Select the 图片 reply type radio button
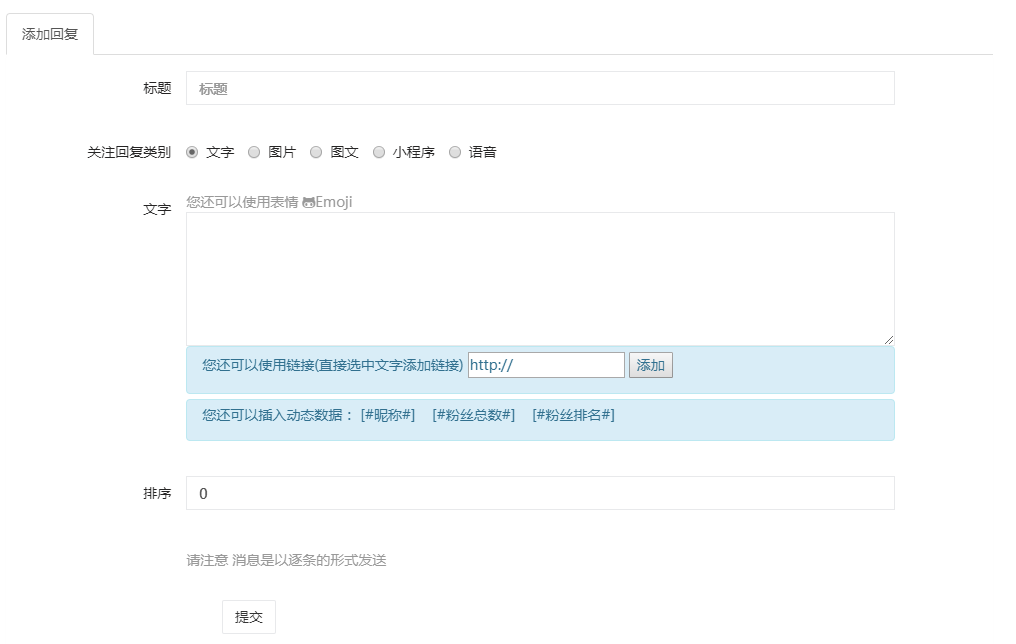The height and width of the screenshot is (644, 1016). (254, 152)
